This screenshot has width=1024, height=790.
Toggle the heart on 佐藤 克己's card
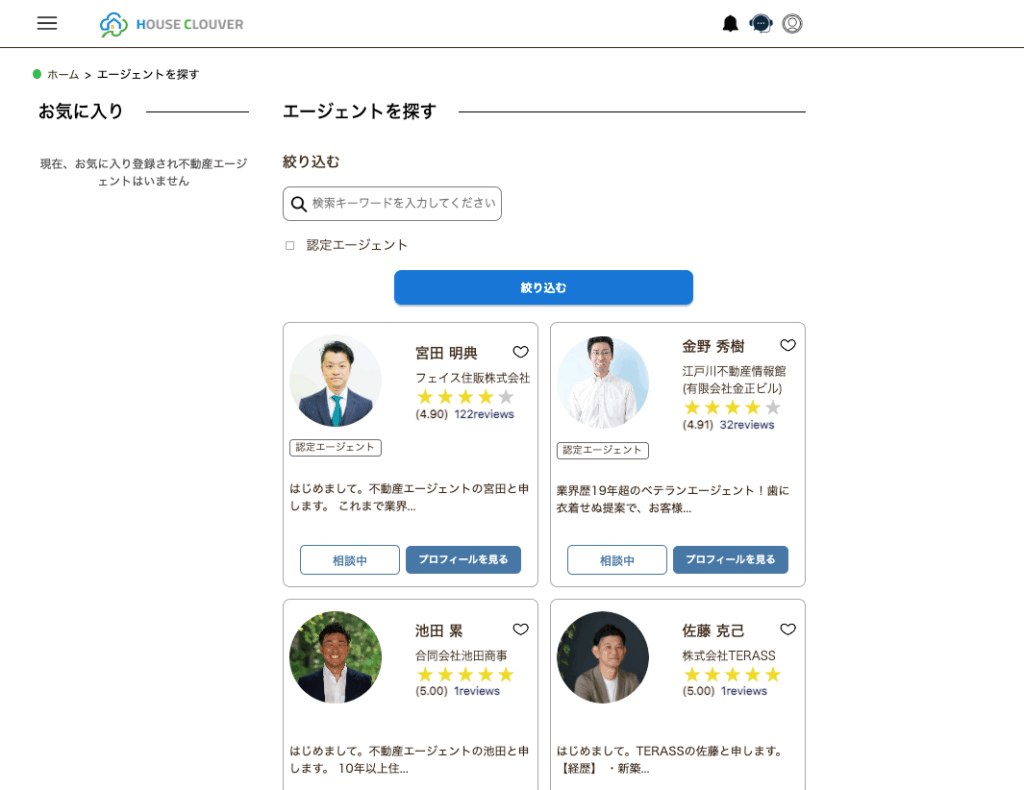click(x=788, y=630)
